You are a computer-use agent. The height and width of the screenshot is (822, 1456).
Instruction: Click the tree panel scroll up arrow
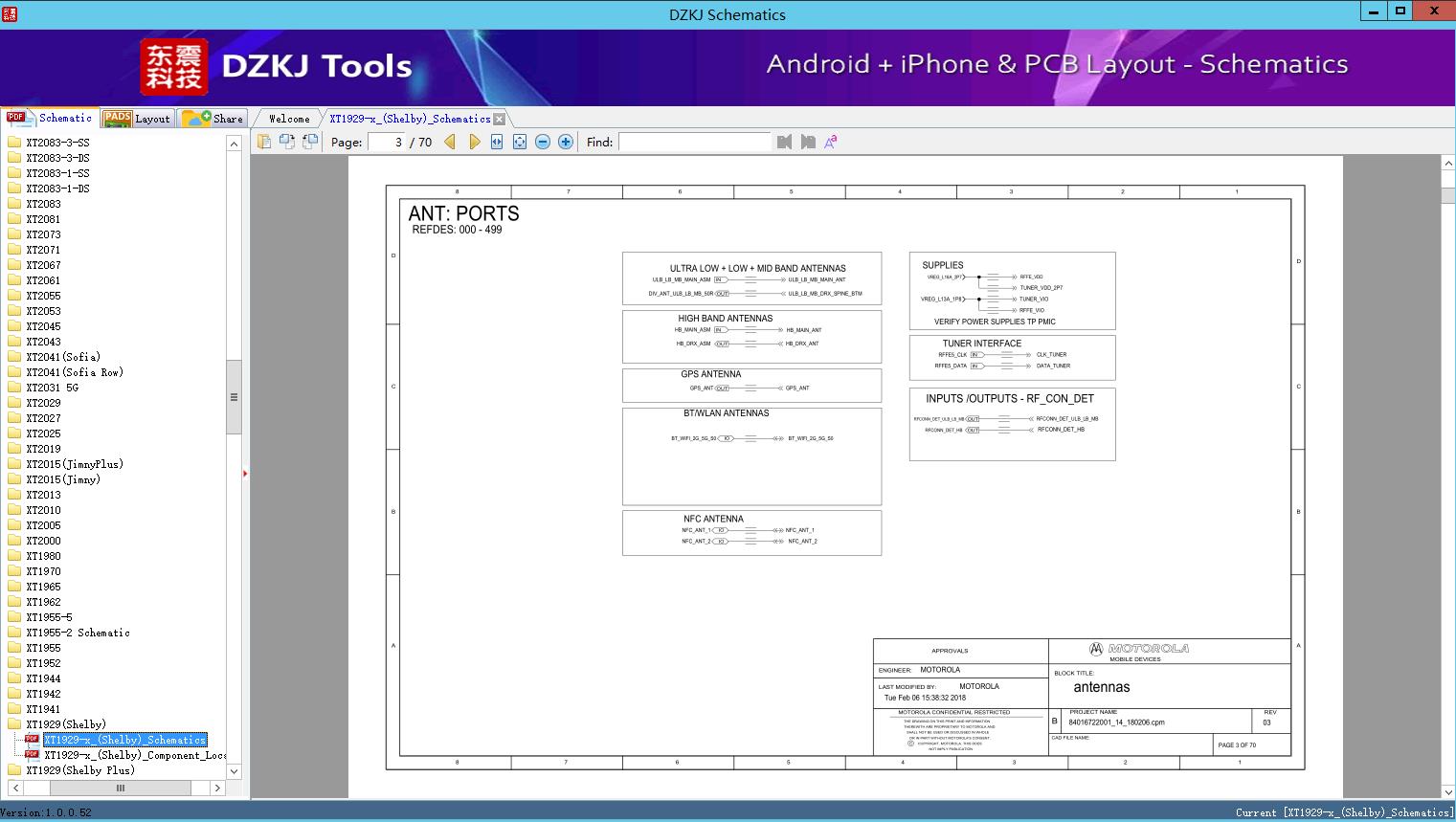coord(234,144)
